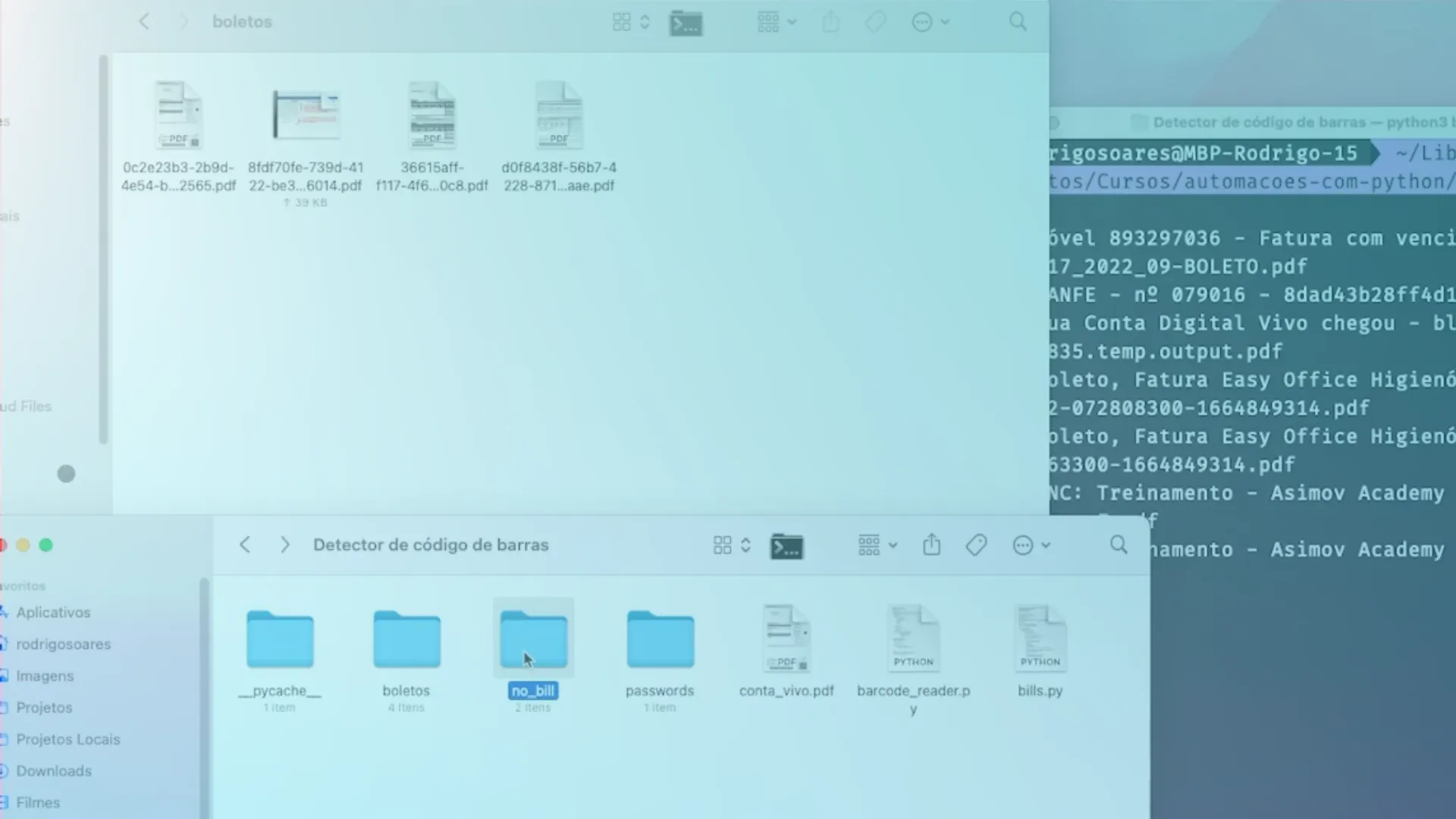Go forward in Detector de código window

click(x=284, y=544)
